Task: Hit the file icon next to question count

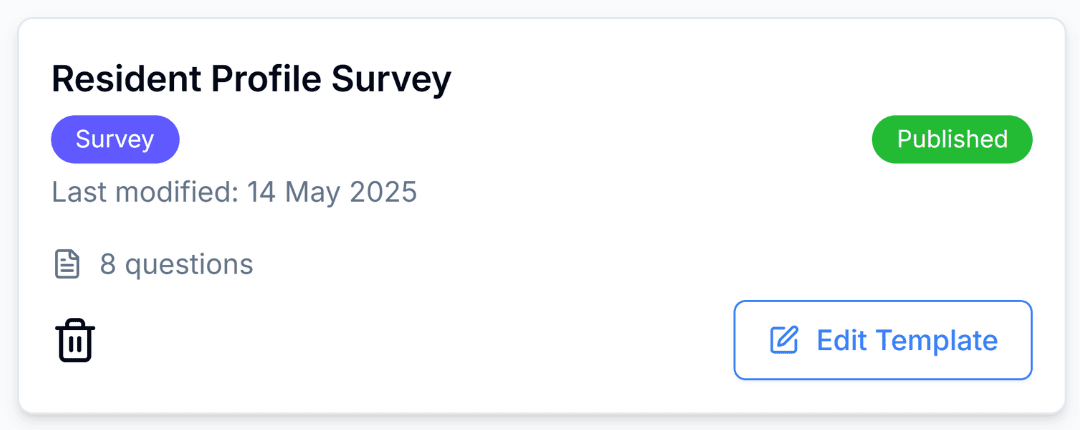Action: [x=66, y=265]
